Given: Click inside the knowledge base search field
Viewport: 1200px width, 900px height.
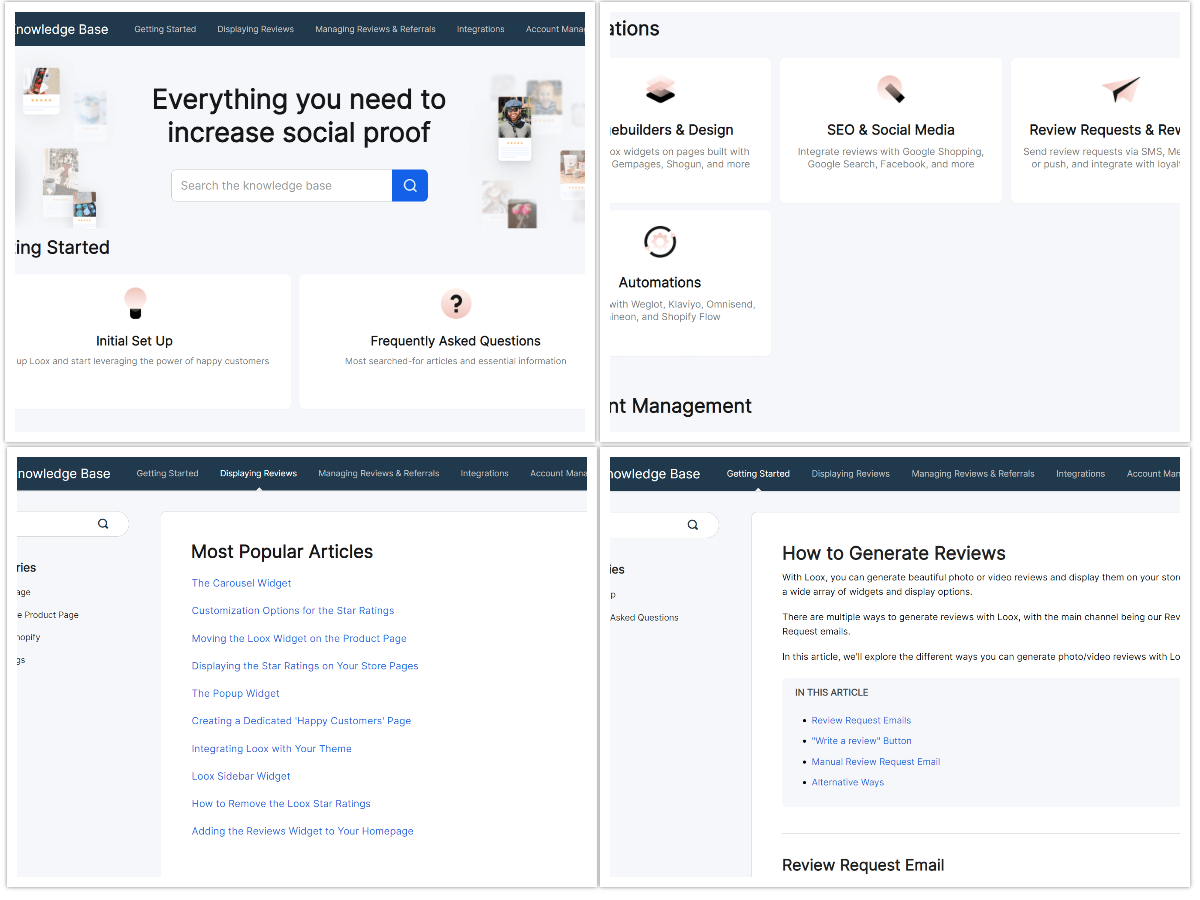Looking at the screenshot, I should click(281, 185).
